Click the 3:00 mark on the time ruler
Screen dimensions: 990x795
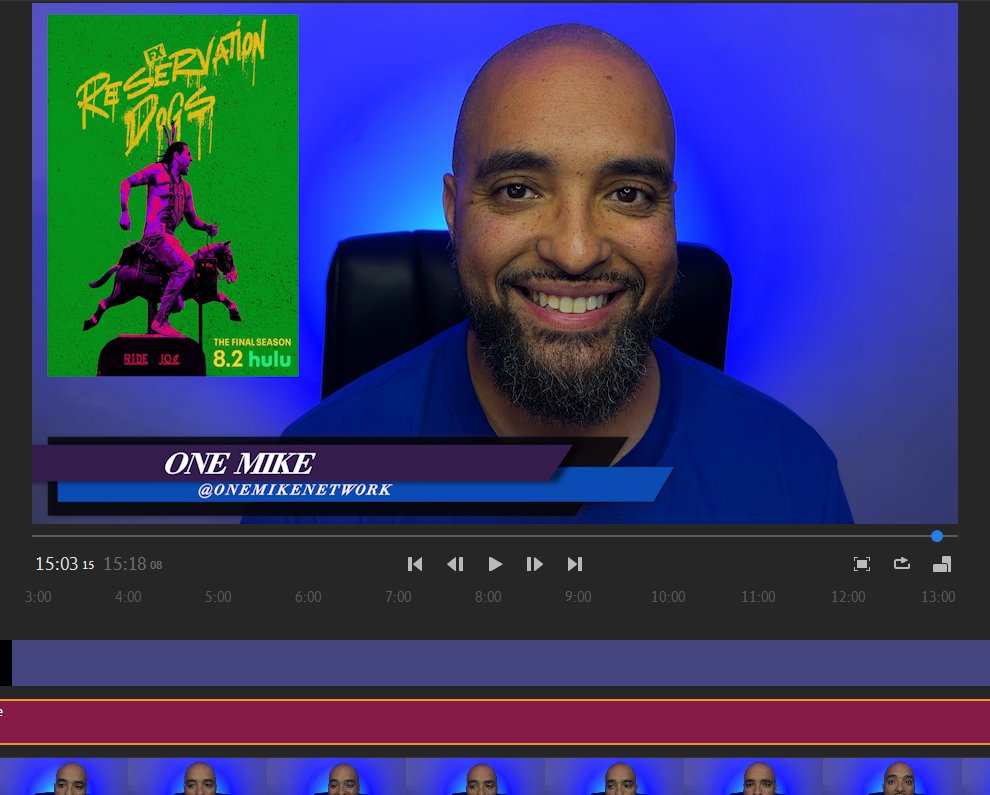[38, 597]
